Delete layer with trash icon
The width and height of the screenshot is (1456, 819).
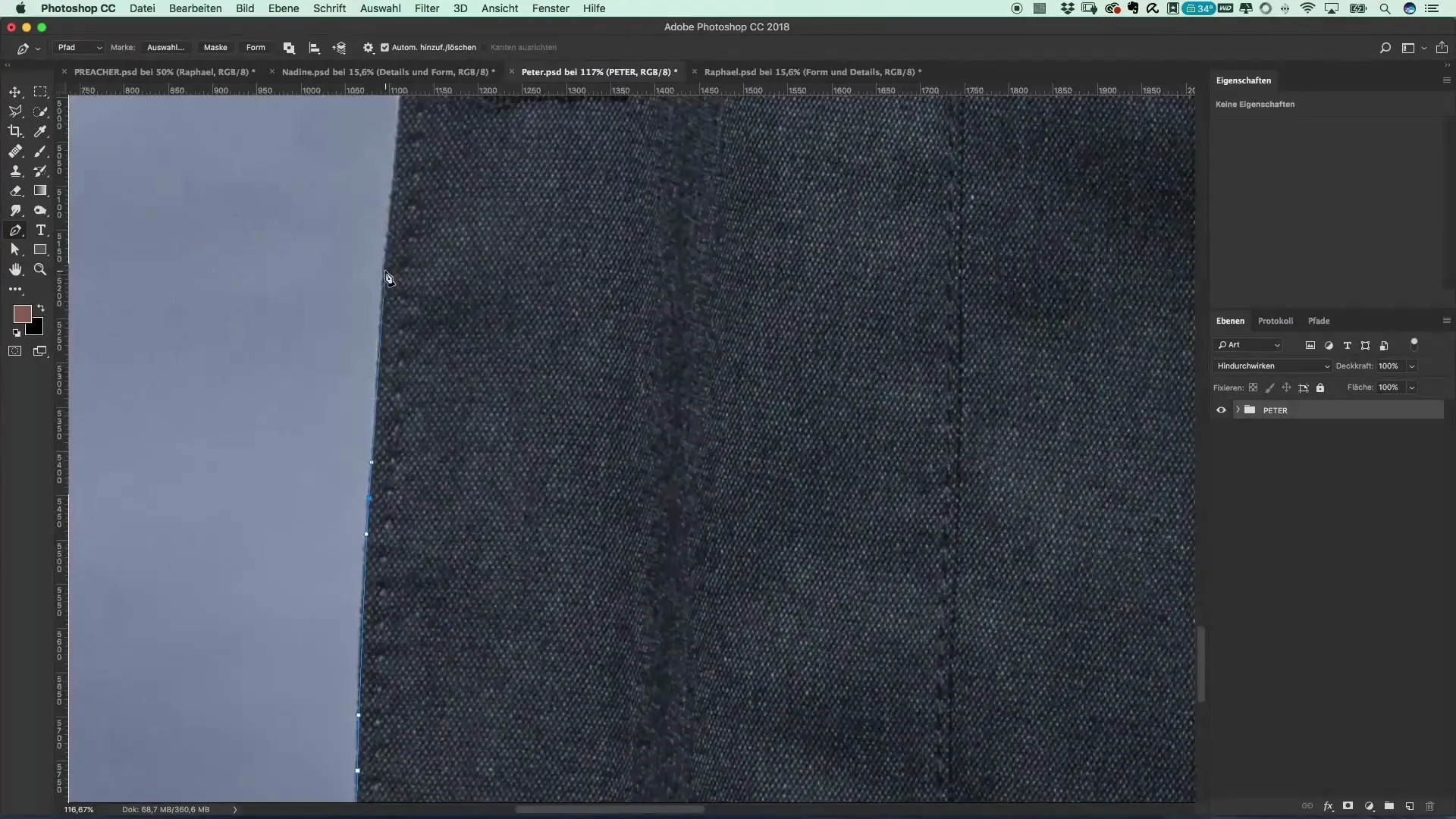click(x=1430, y=806)
